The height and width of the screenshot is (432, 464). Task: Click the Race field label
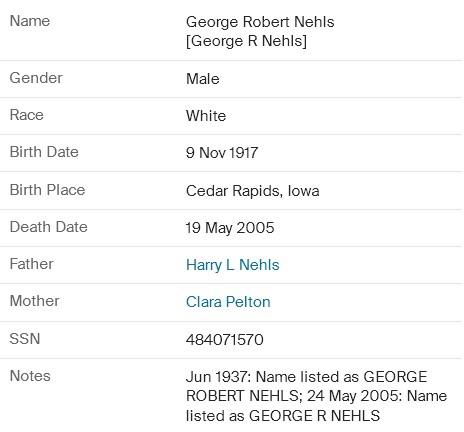(x=27, y=115)
